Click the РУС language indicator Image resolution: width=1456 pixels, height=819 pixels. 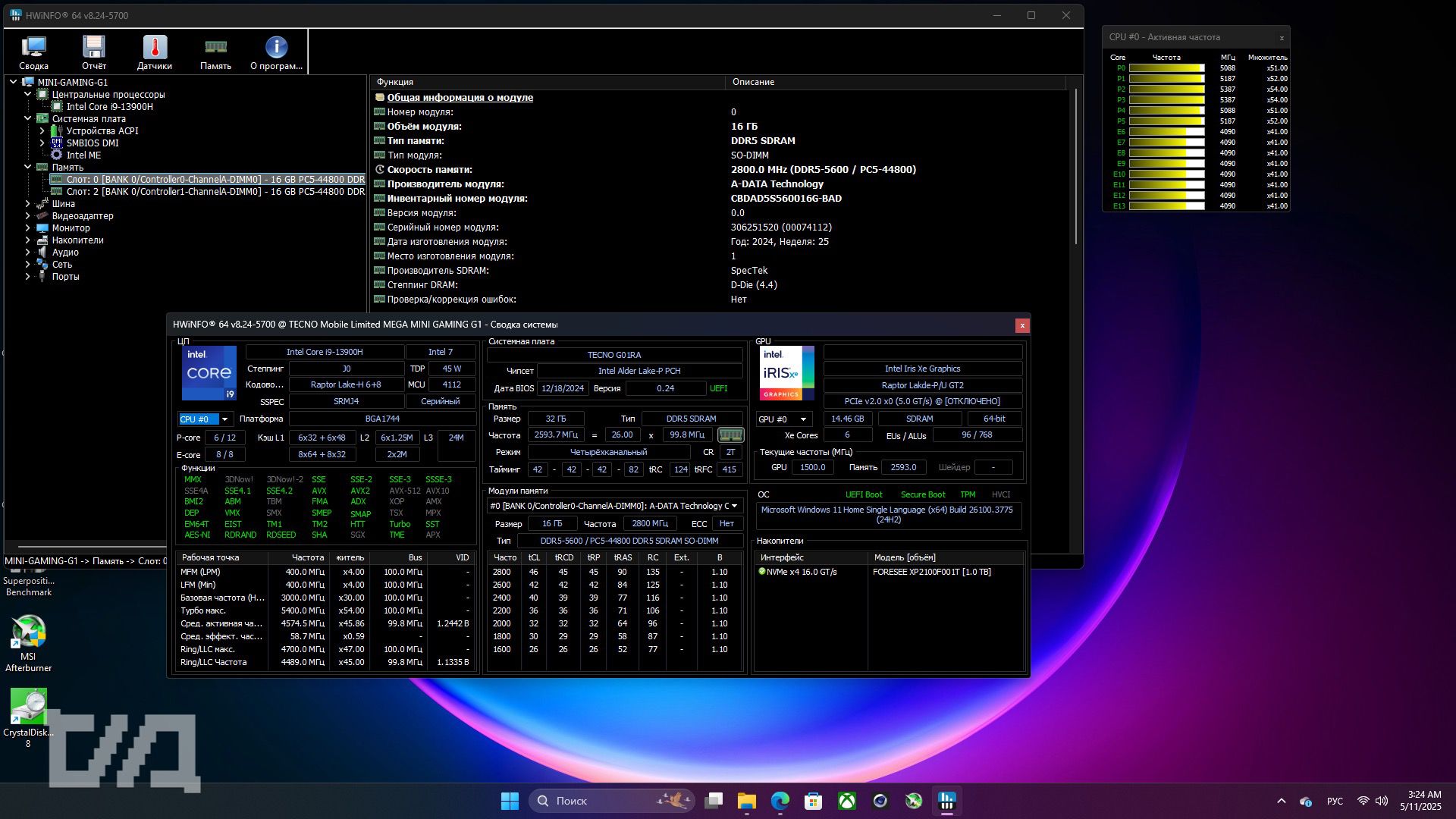pos(1335,801)
